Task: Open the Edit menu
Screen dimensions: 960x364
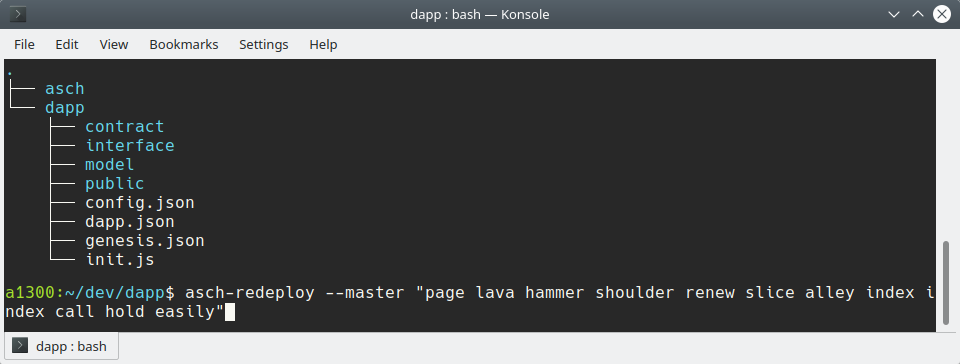Action: [x=67, y=45]
